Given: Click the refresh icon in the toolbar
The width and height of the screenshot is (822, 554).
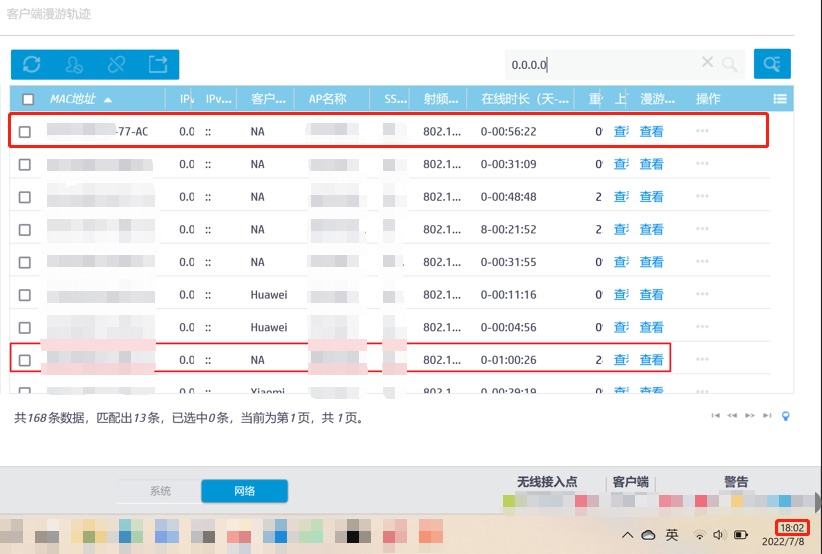Looking at the screenshot, I should coord(32,64).
